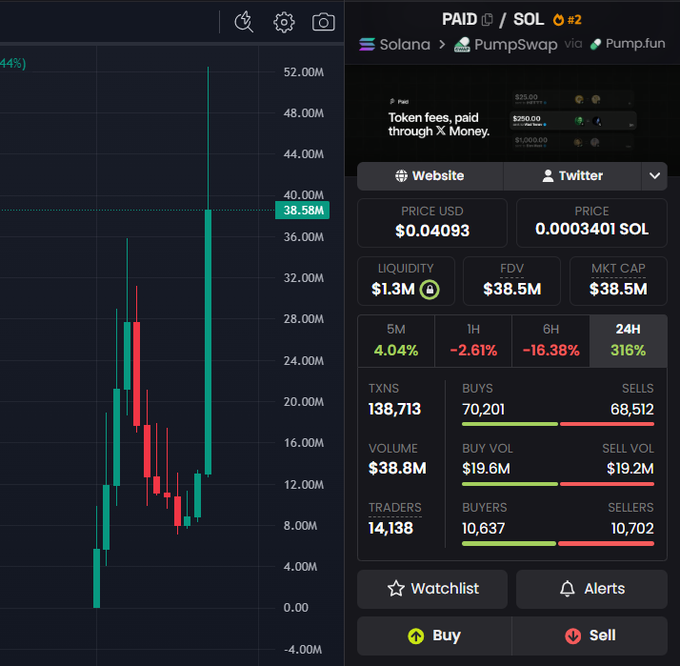Click the green buys ratio bar
Screen dimensions: 680x666
click(510, 424)
